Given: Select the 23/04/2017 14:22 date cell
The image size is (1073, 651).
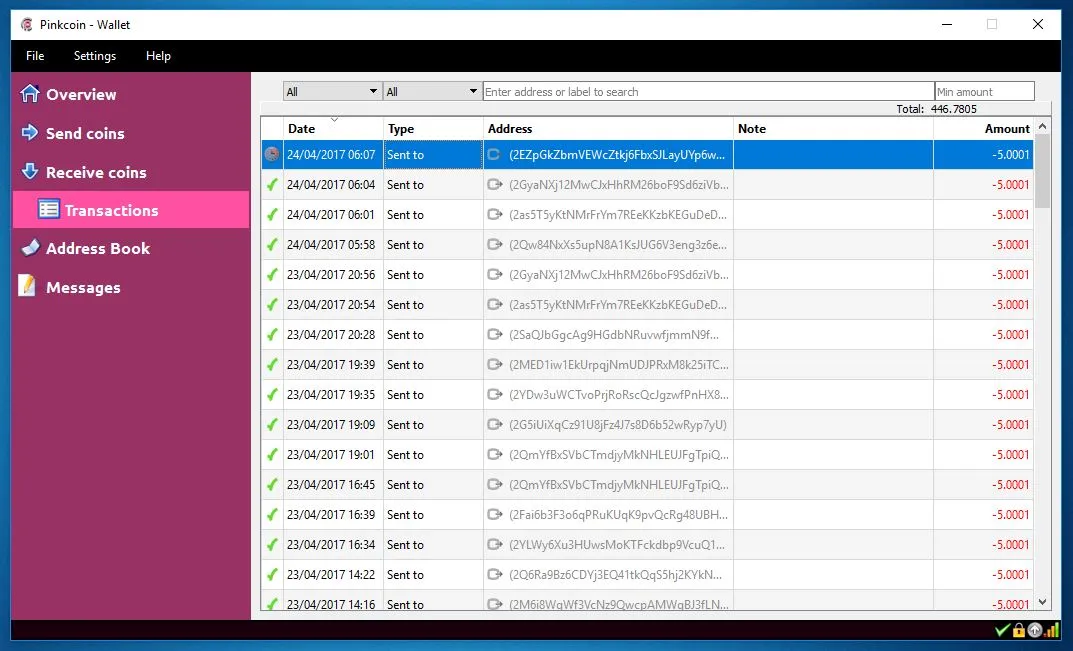Looking at the screenshot, I should (333, 575).
